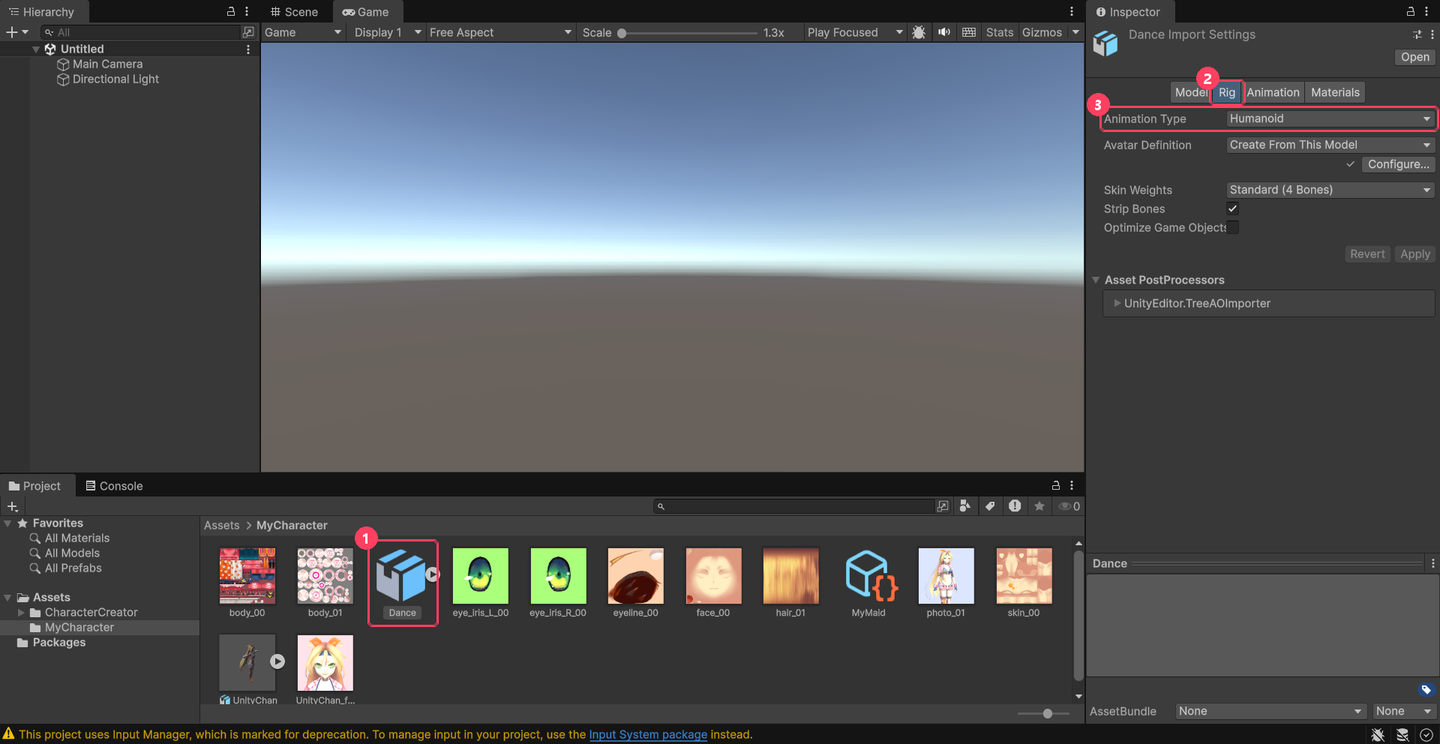Enable Optimize Game Objects checkbox
1440x744 pixels.
coord(1233,228)
